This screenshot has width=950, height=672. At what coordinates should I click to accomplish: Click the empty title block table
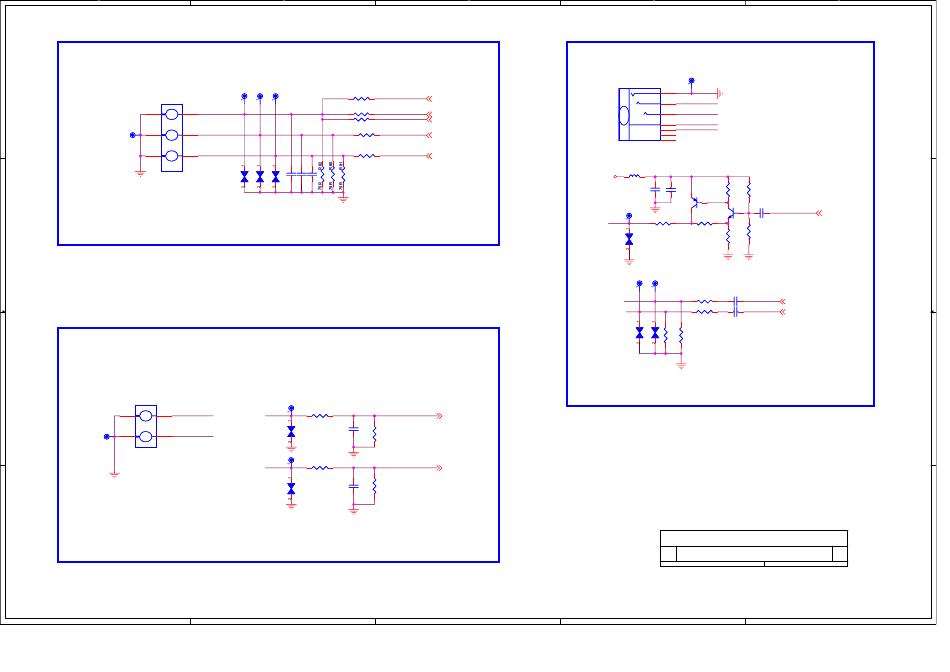[x=754, y=548]
